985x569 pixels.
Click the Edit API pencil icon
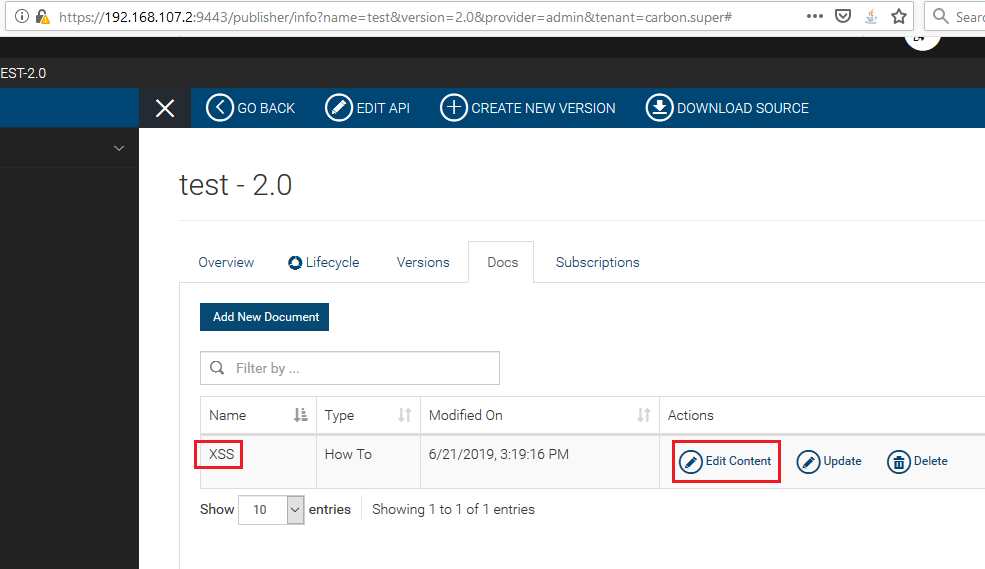[339, 108]
